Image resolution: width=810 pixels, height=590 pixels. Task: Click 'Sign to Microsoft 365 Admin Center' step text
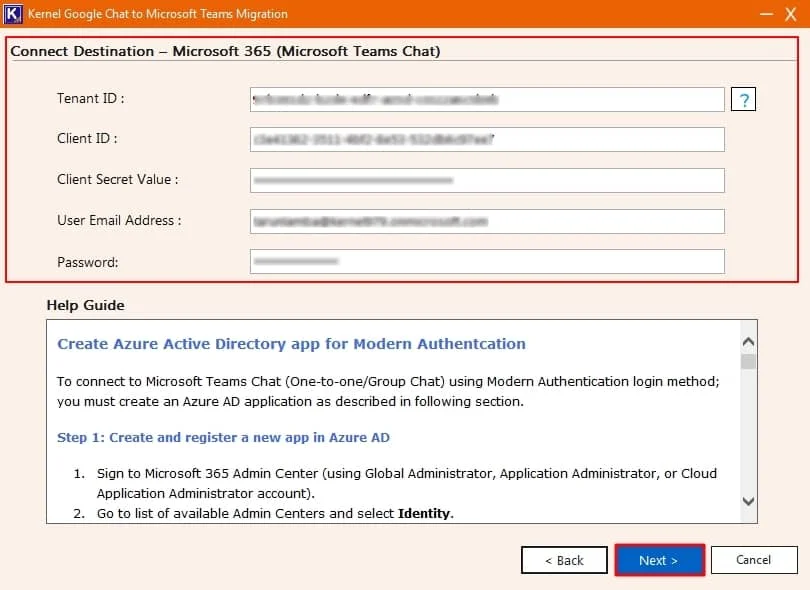point(407,484)
